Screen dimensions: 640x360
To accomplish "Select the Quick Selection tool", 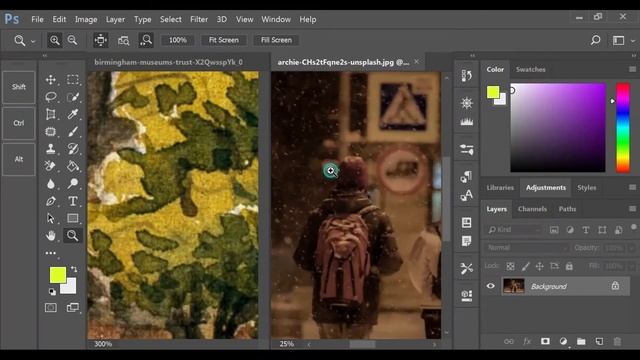I will click(x=73, y=97).
